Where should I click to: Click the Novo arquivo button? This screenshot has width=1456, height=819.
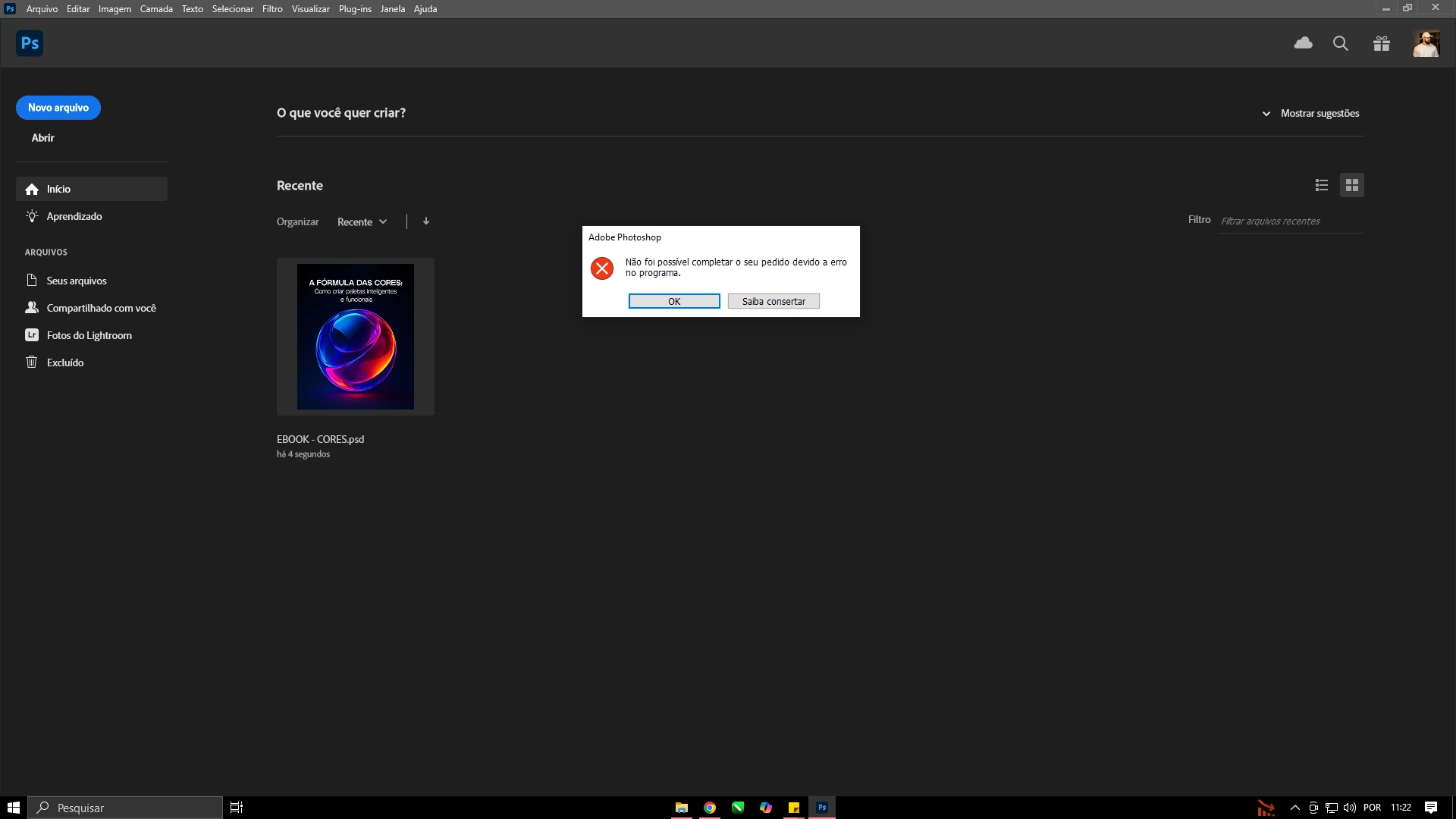click(x=58, y=108)
